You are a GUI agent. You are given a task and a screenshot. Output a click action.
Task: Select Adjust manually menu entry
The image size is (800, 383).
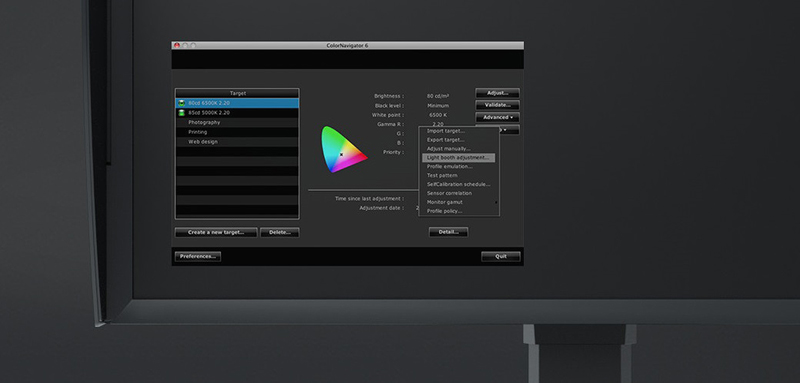[x=448, y=149]
